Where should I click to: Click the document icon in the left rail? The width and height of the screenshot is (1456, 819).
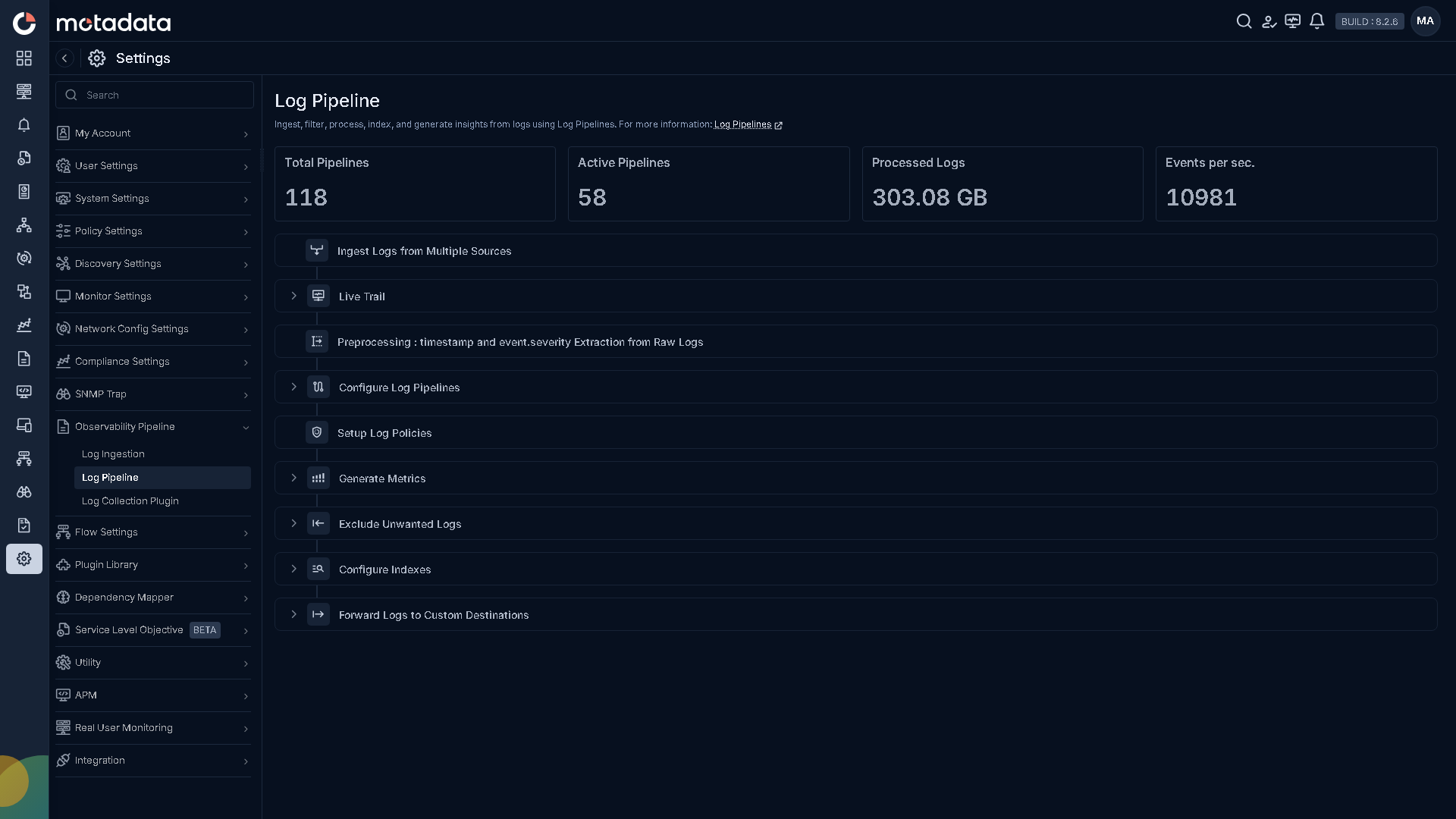pos(24,359)
